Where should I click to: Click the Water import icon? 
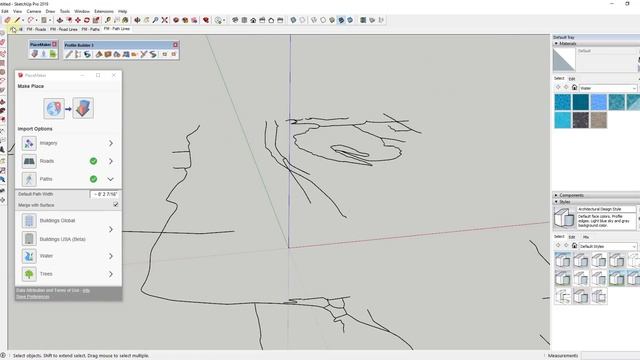coord(29,256)
